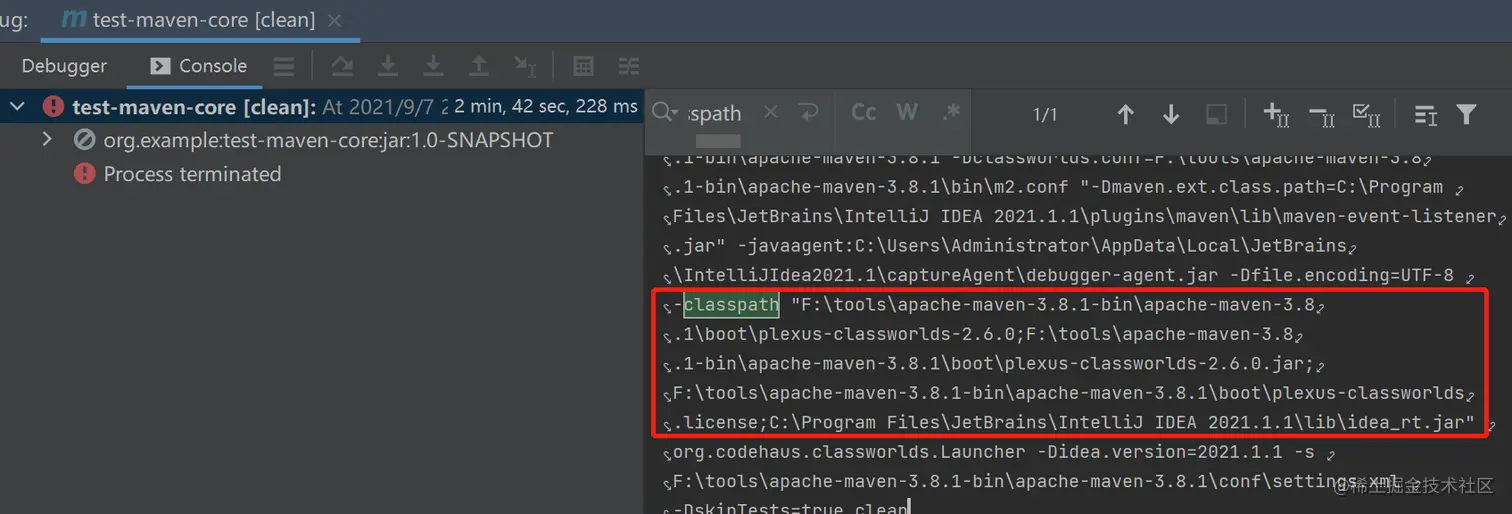Toggle the Regex (.*) search option
Image resolution: width=1512 pixels, height=514 pixels.
pyautogui.click(x=951, y=112)
